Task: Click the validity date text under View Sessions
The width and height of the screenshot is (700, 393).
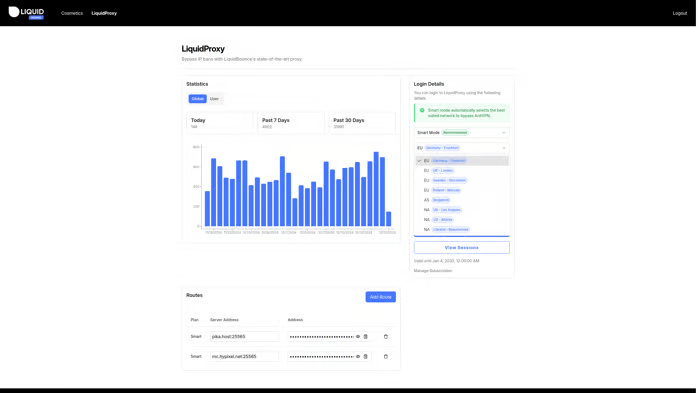Action: click(x=446, y=261)
